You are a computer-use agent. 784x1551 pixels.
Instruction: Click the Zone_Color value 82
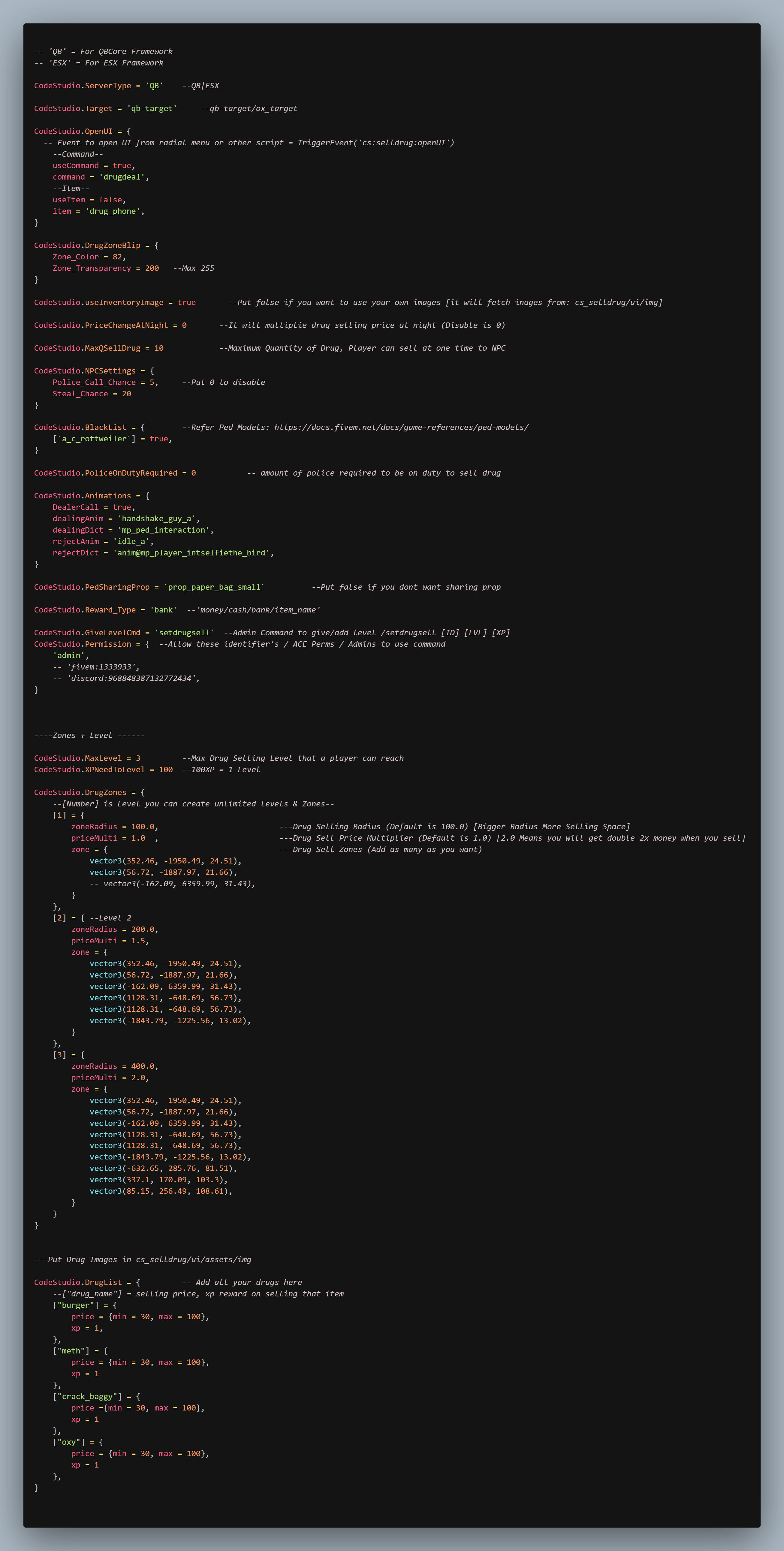click(x=117, y=256)
